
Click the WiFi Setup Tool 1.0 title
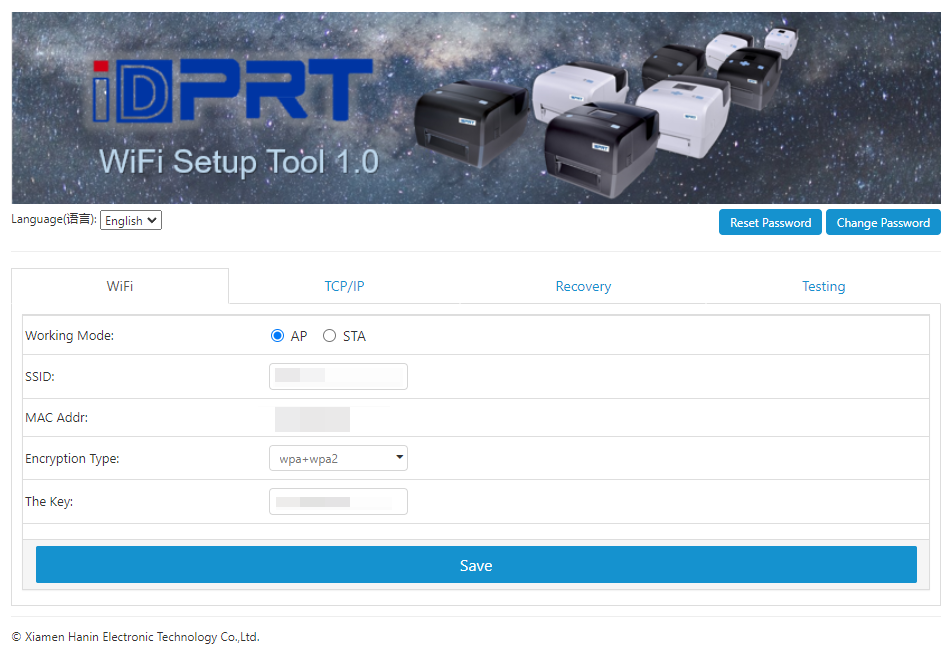[x=238, y=161]
